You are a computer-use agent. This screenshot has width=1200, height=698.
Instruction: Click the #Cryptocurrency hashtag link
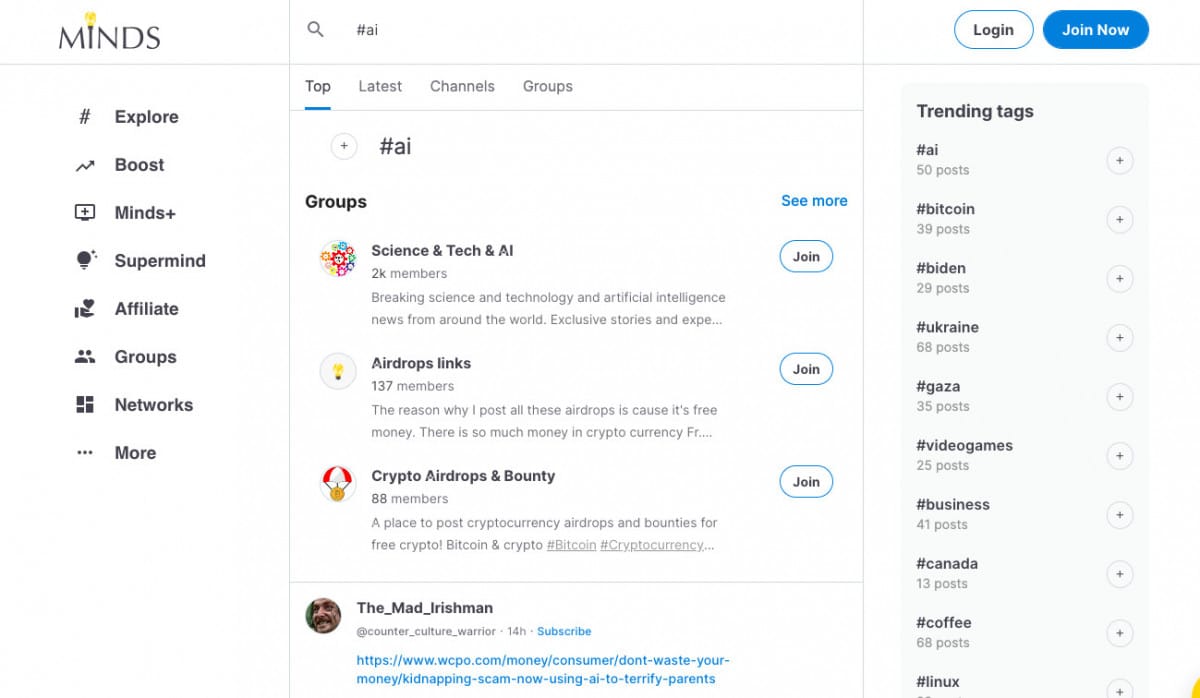point(652,545)
